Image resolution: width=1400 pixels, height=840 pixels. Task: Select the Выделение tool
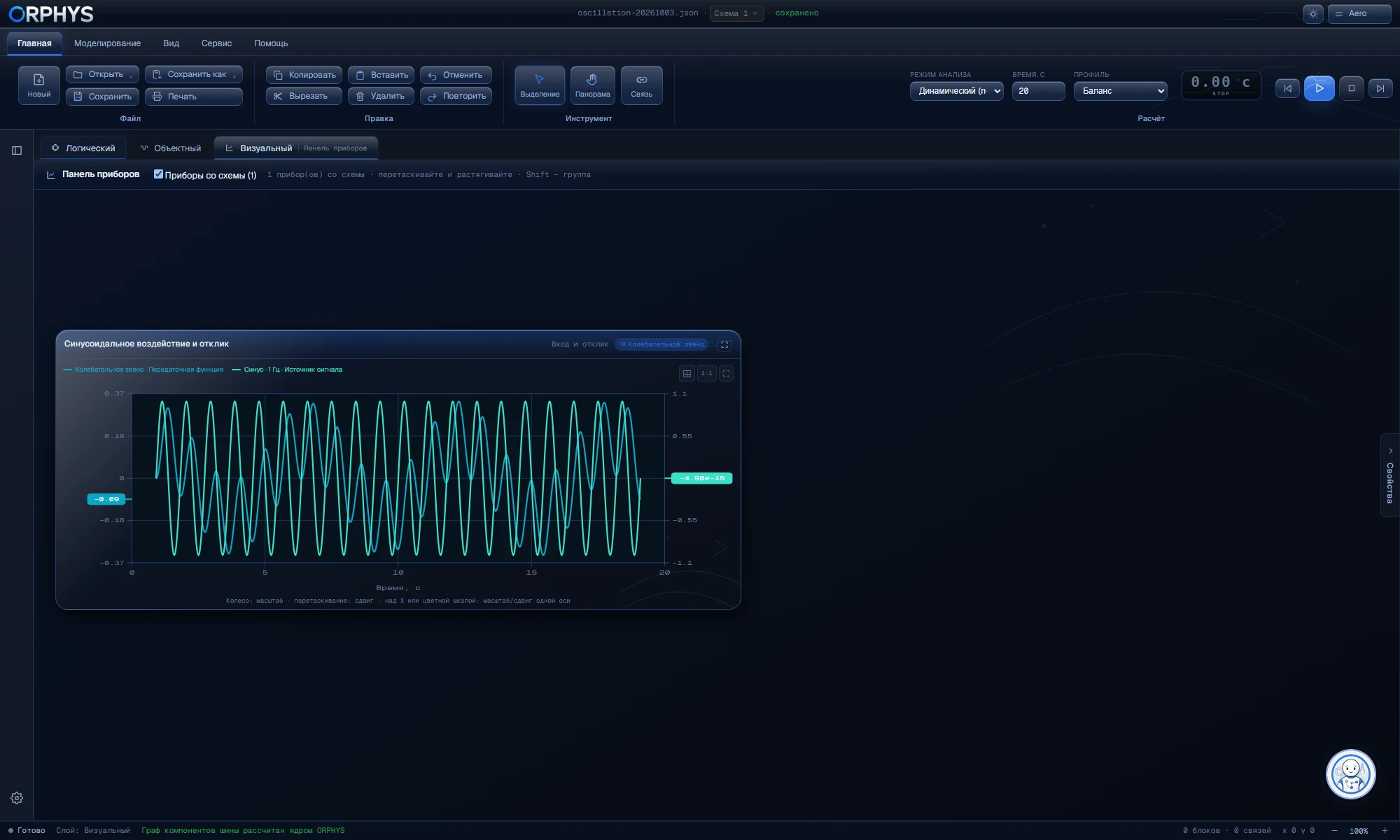540,85
